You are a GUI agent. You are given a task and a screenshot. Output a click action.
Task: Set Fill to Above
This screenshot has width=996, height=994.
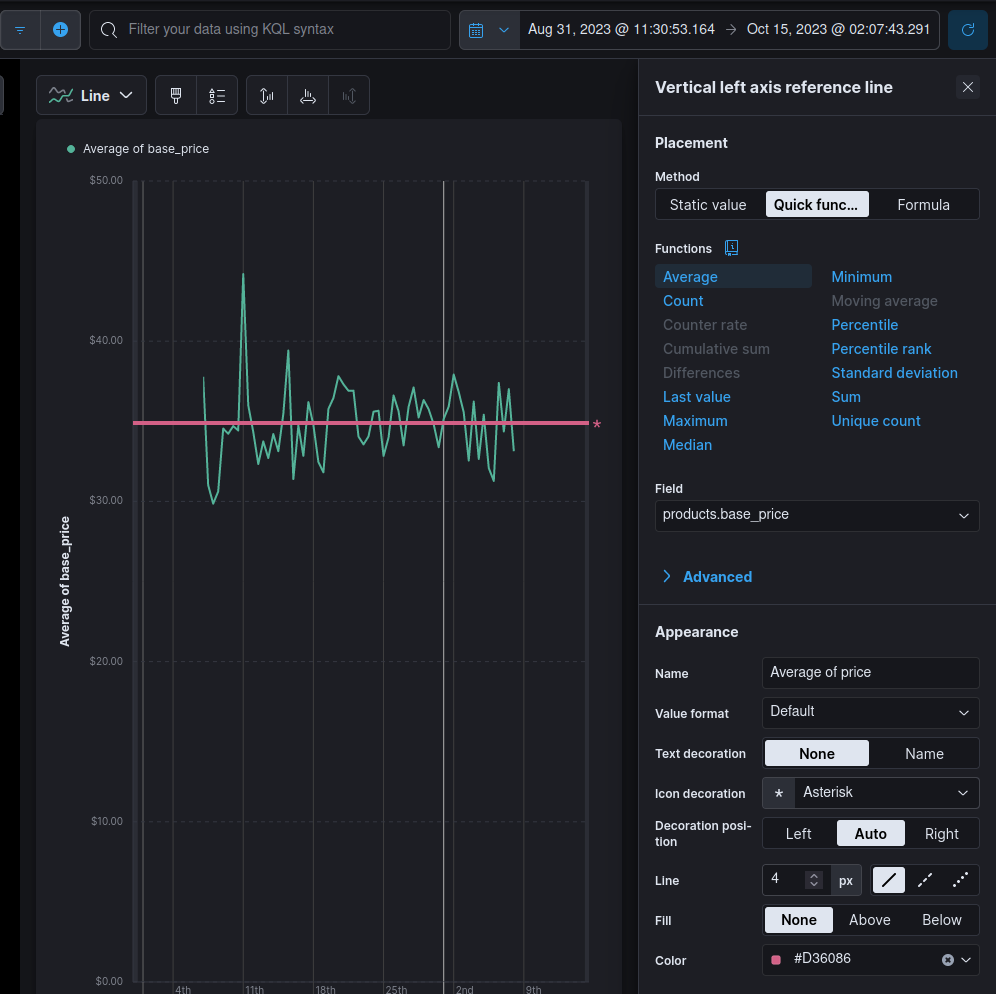pos(869,920)
